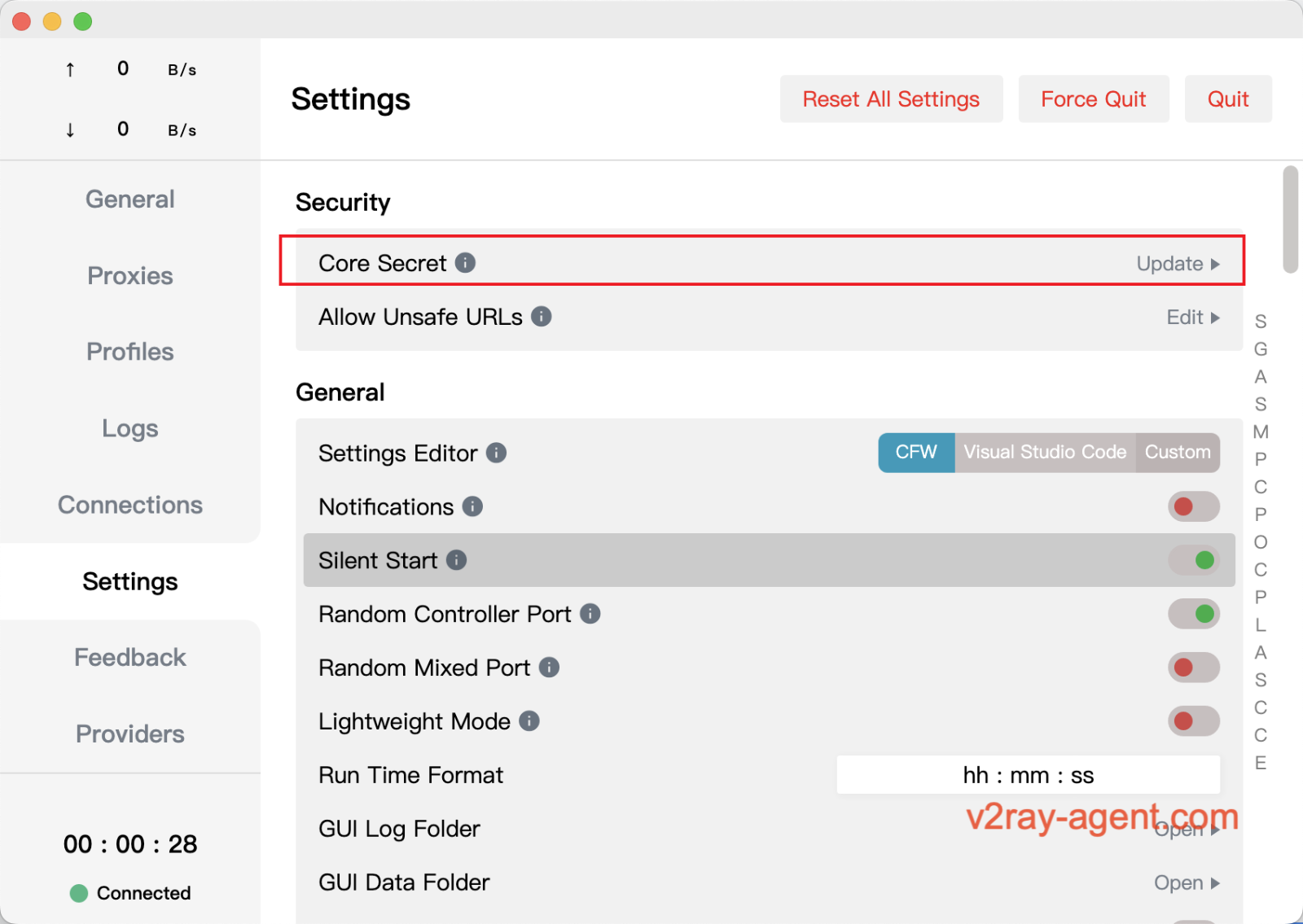Viewport: 1303px width, 924px height.
Task: Go to the Connections tab
Action: click(130, 505)
